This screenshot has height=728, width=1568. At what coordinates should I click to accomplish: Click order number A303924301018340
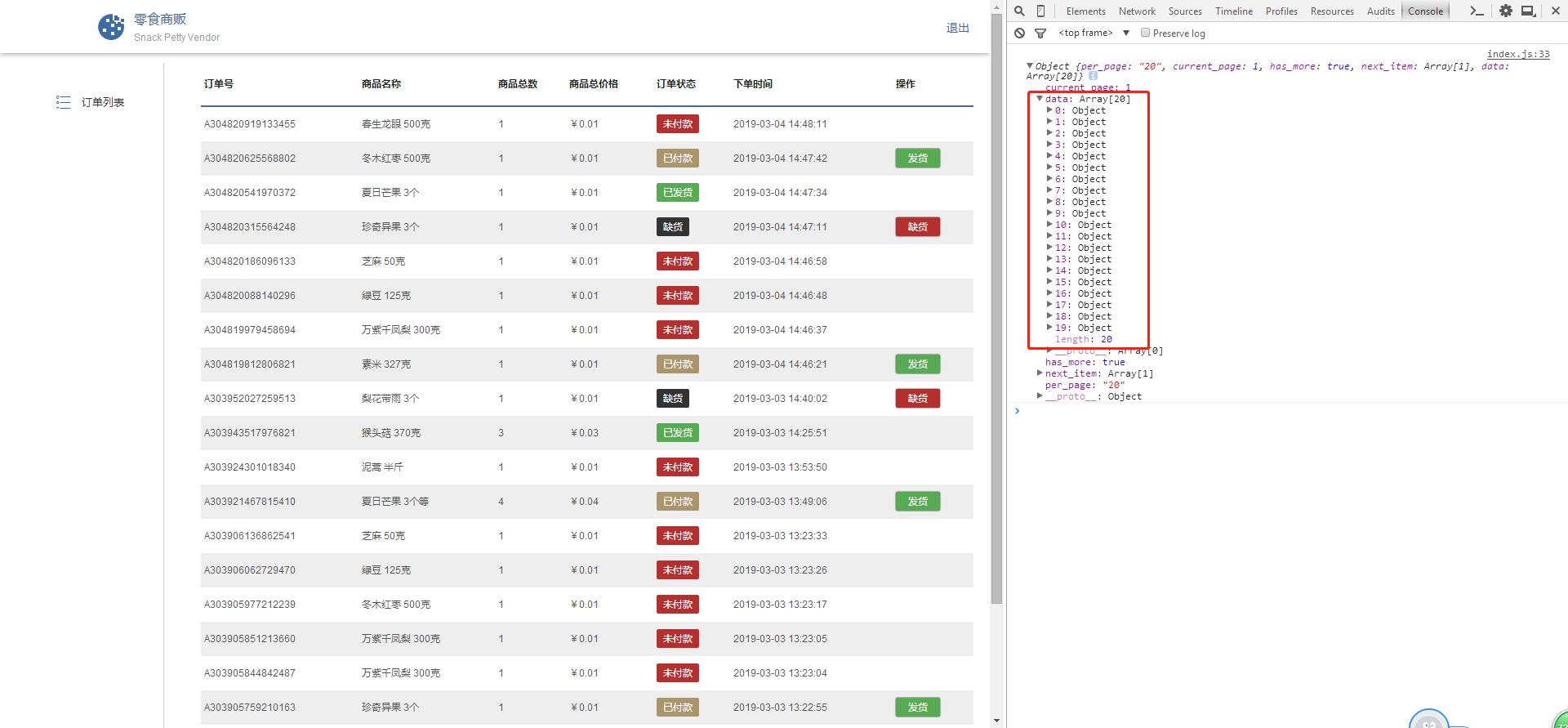click(x=250, y=467)
